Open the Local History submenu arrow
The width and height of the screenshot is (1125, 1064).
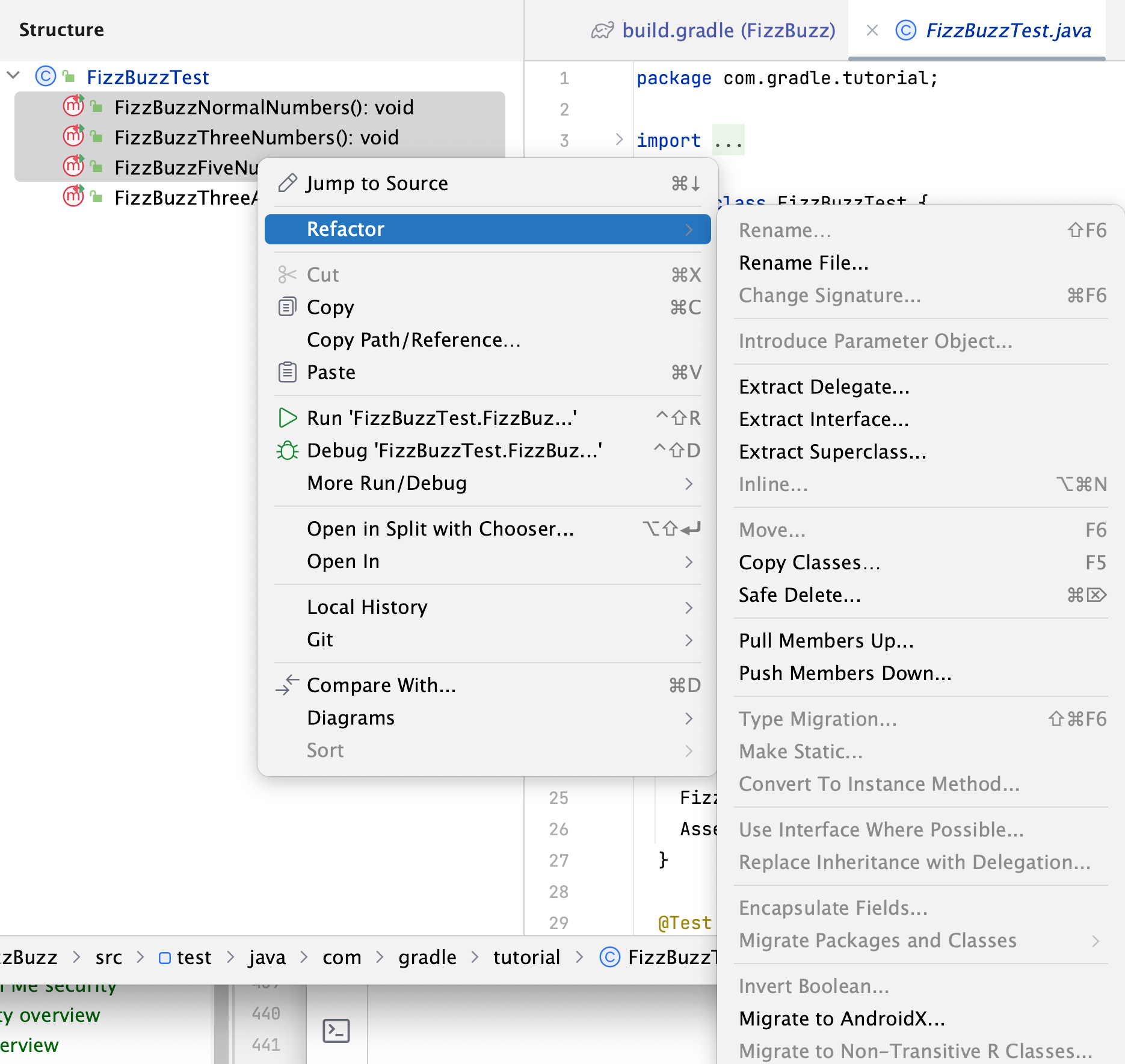(x=688, y=608)
